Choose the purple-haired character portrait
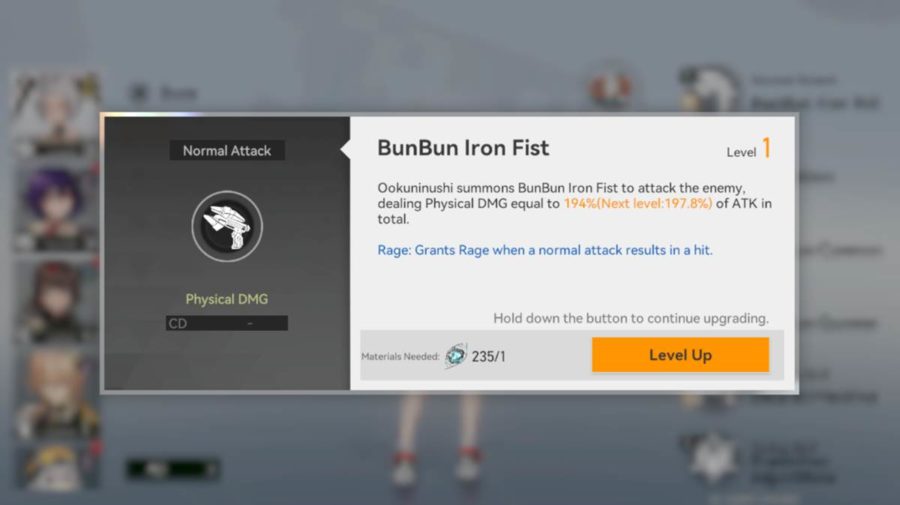The image size is (900, 505). tap(56, 209)
